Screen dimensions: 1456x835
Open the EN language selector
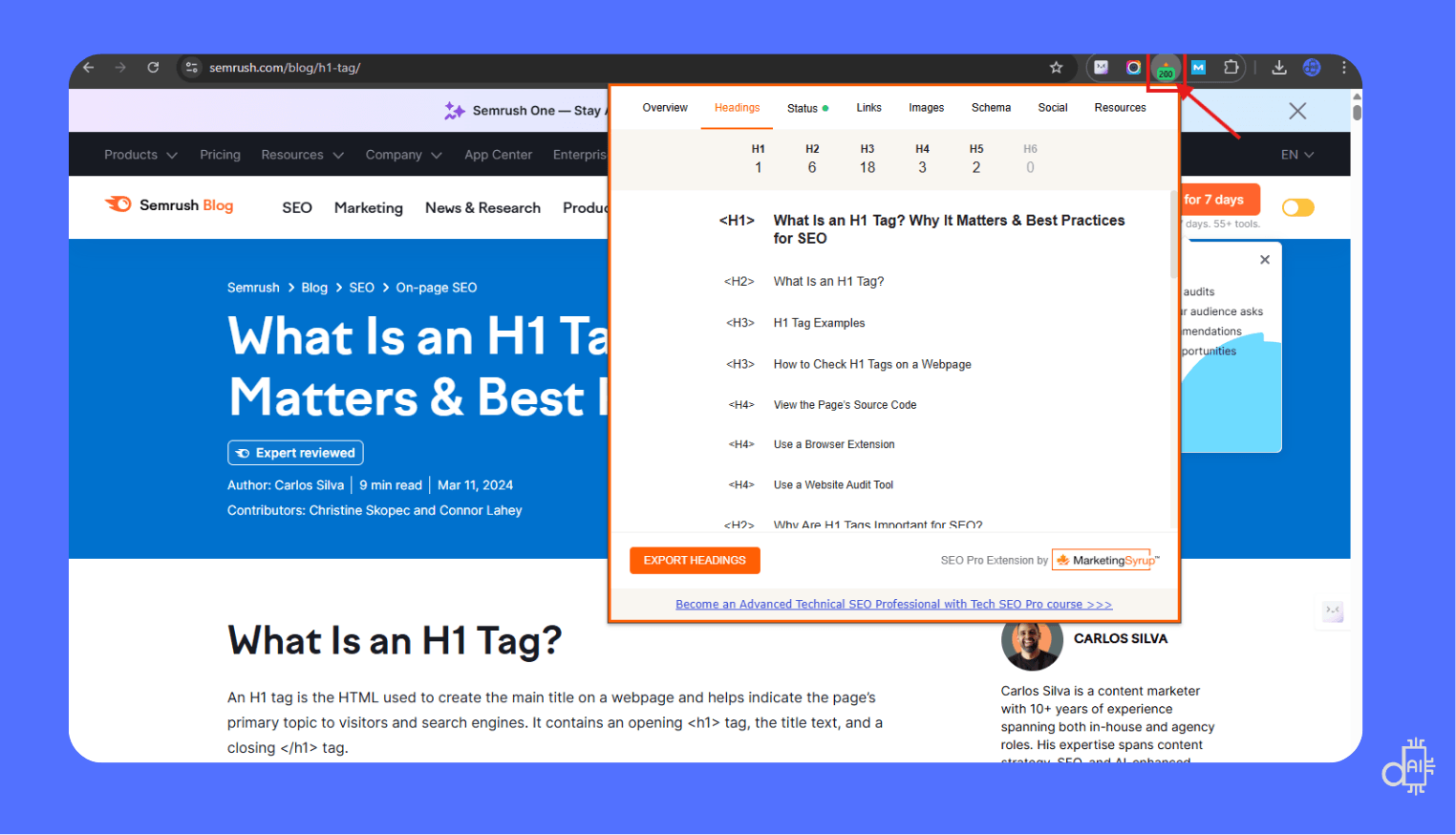coord(1297,155)
